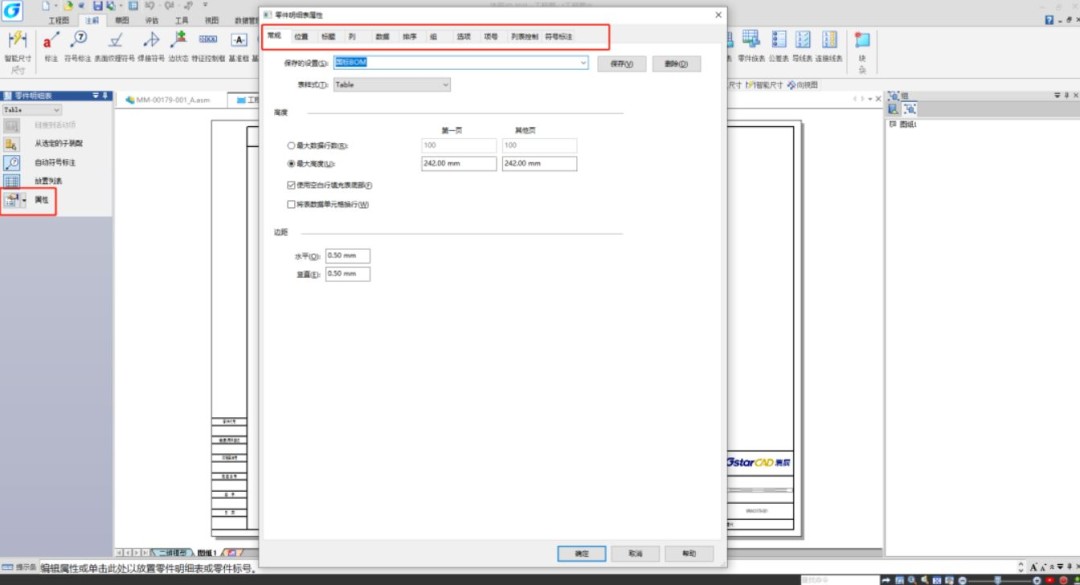
Task: Open the 零件族表 table tool
Action: pyautogui.click(x=751, y=40)
